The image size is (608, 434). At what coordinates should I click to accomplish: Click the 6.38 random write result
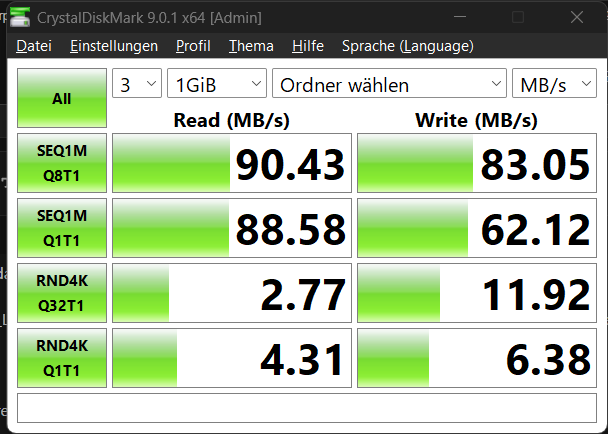pos(477,358)
